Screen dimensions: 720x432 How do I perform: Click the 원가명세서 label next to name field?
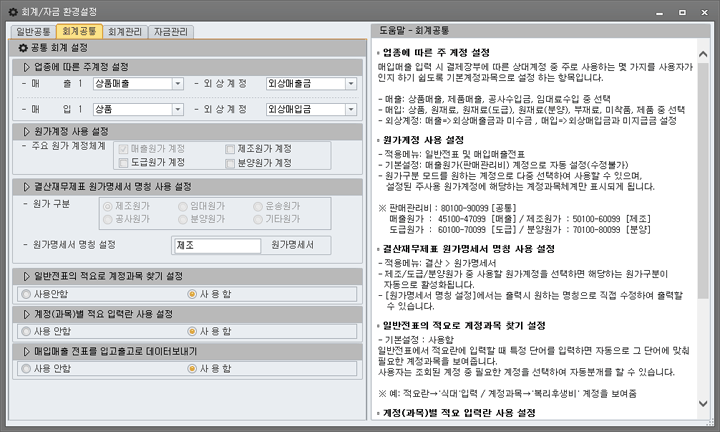pyautogui.click(x=292, y=245)
